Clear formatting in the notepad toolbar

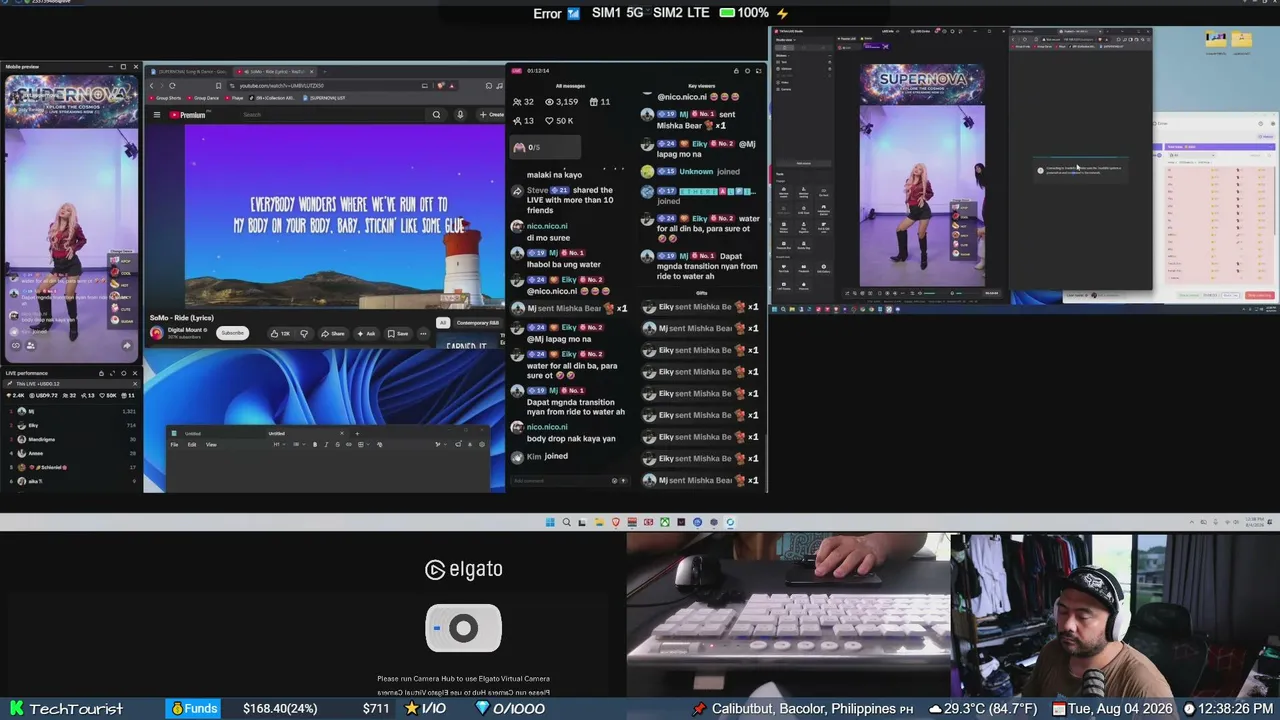coord(379,444)
